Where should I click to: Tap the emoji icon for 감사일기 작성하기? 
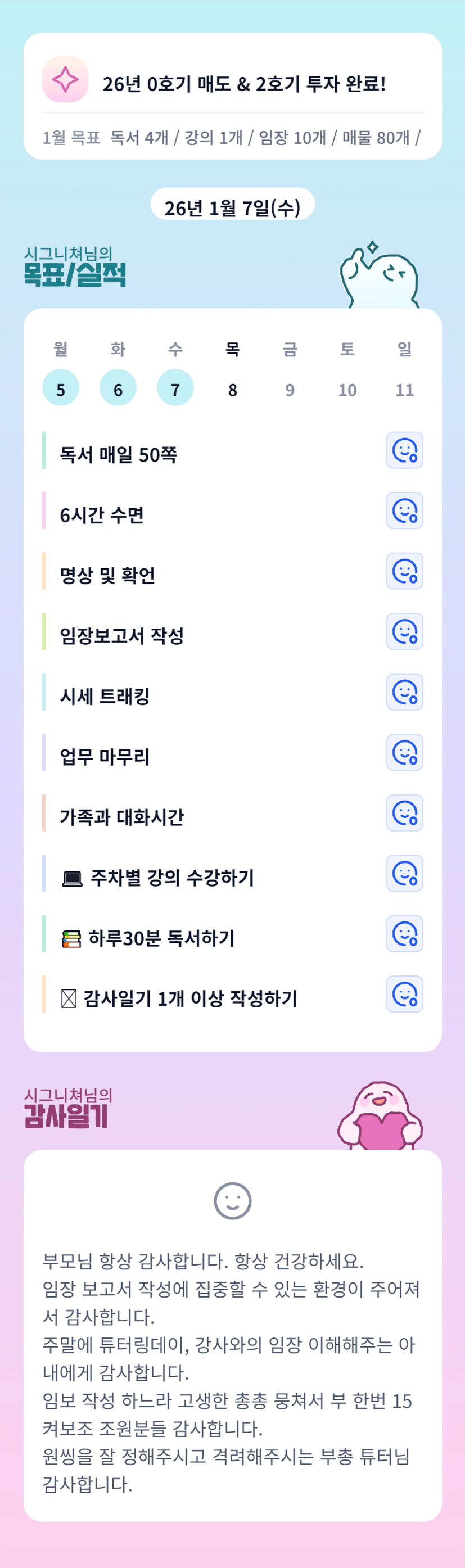pyautogui.click(x=404, y=994)
